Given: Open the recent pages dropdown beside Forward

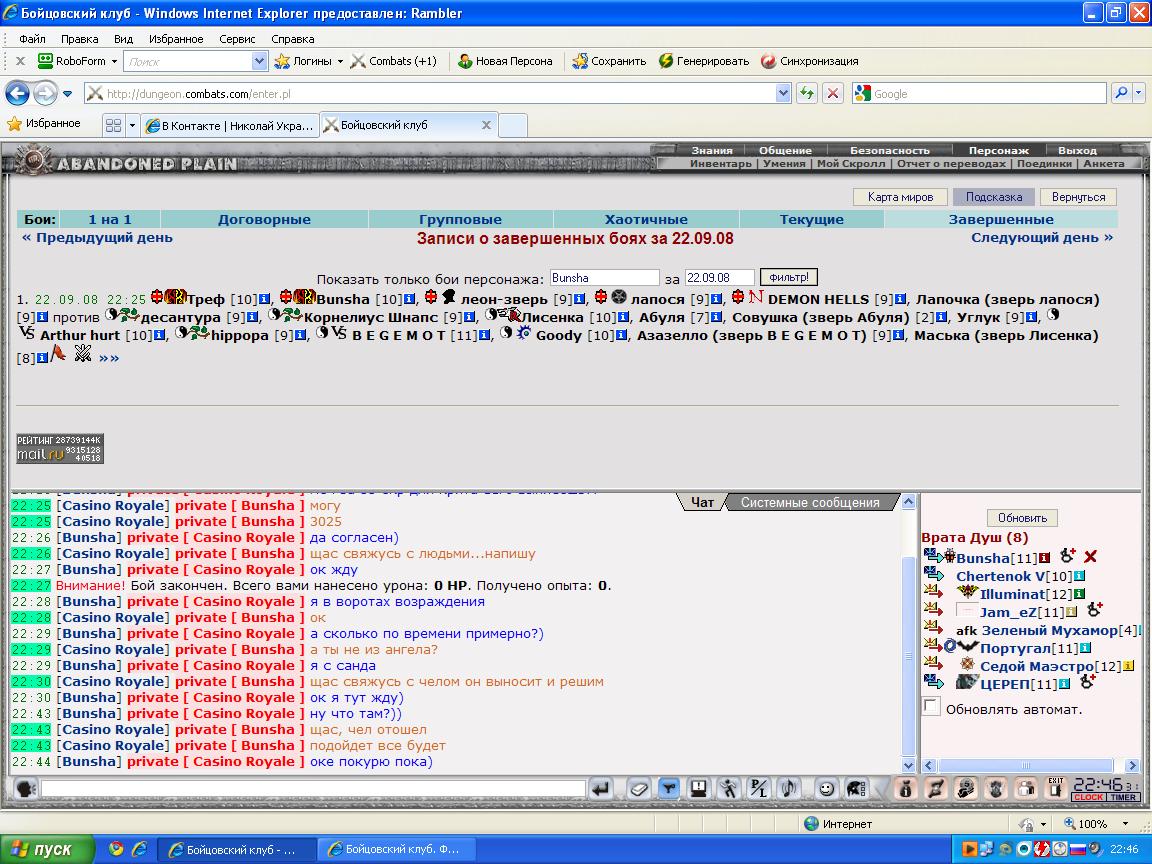Looking at the screenshot, I should [x=68, y=94].
